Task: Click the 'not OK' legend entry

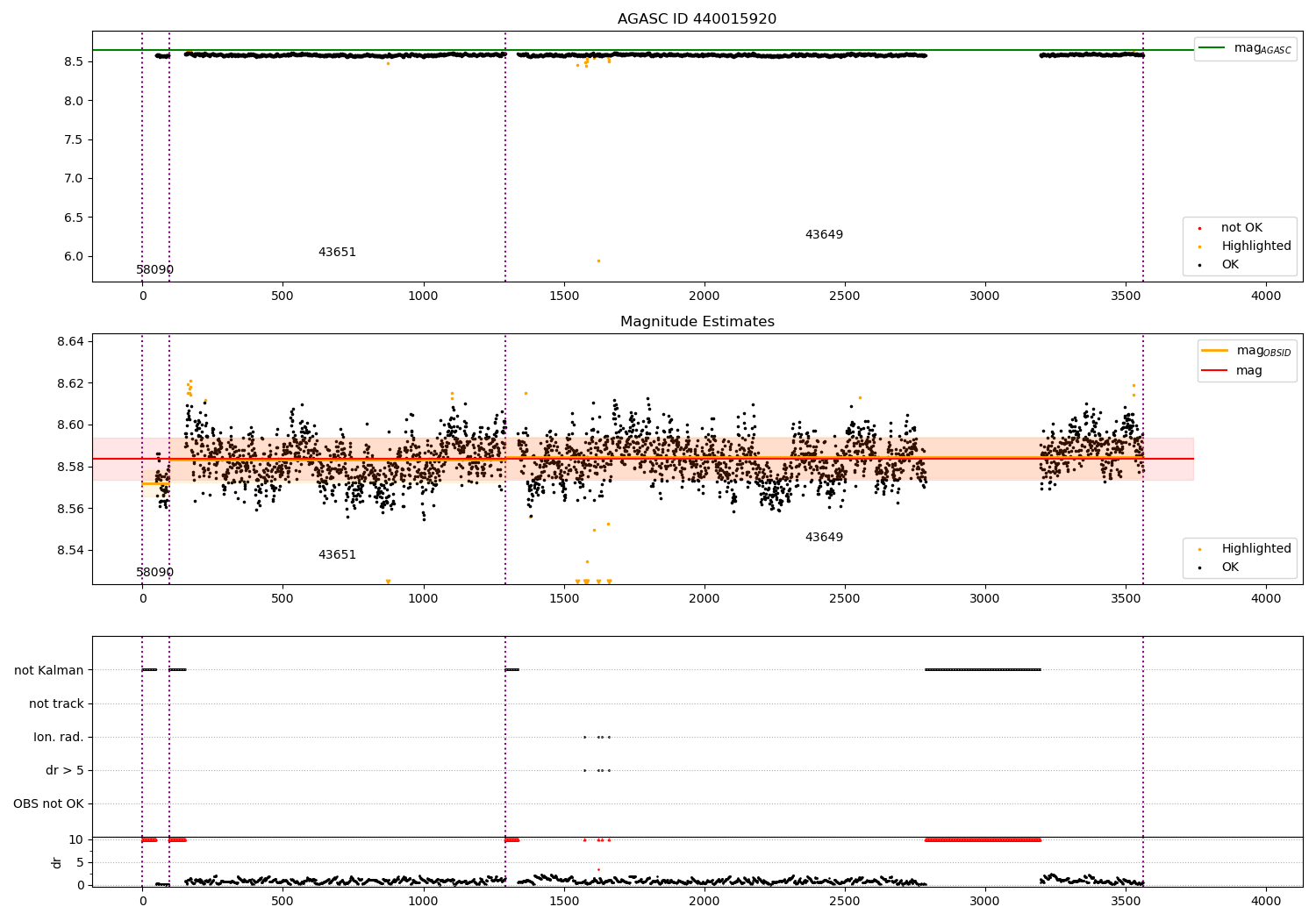Action: [1241, 227]
